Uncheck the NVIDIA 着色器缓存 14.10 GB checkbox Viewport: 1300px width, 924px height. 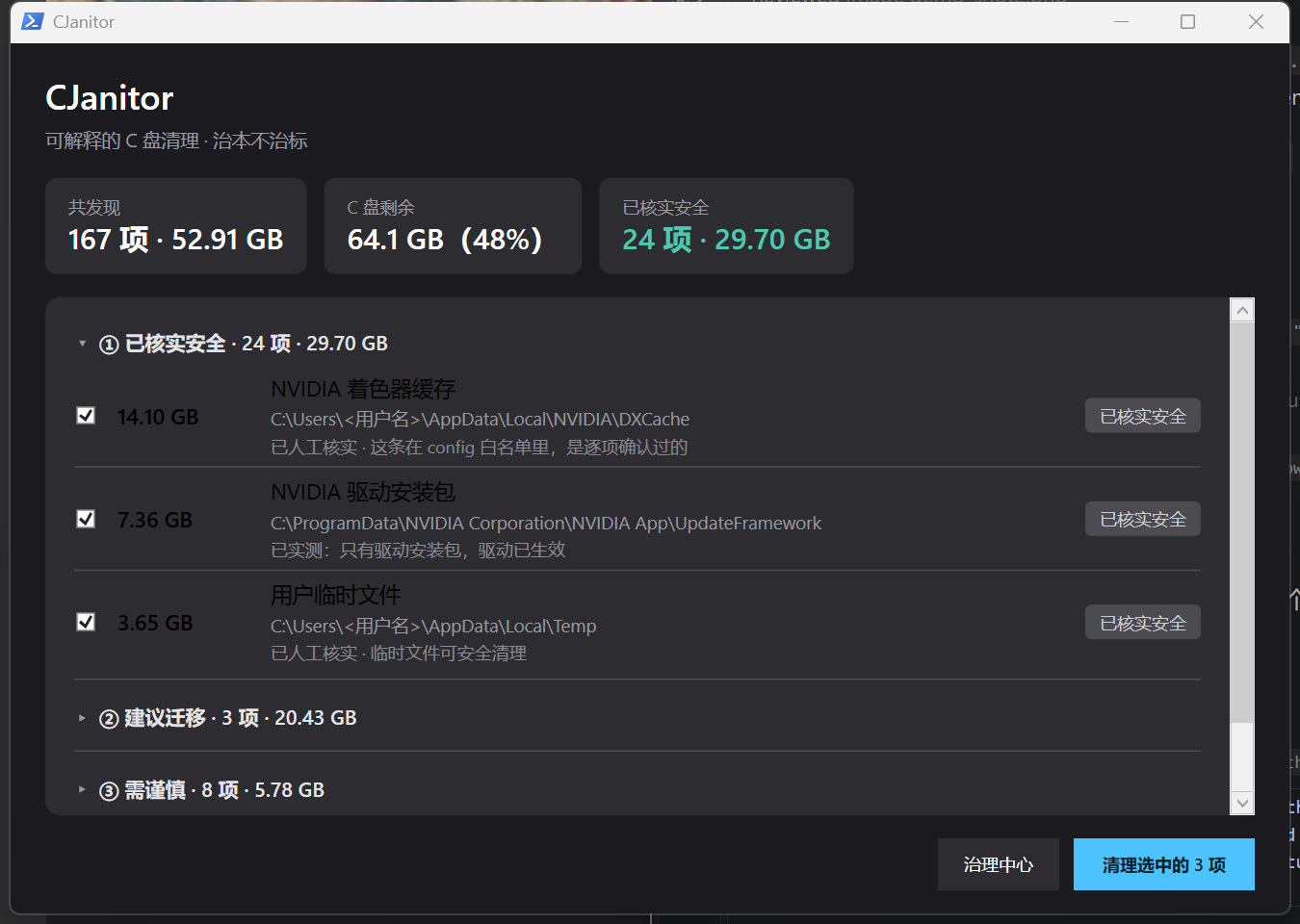point(86,415)
